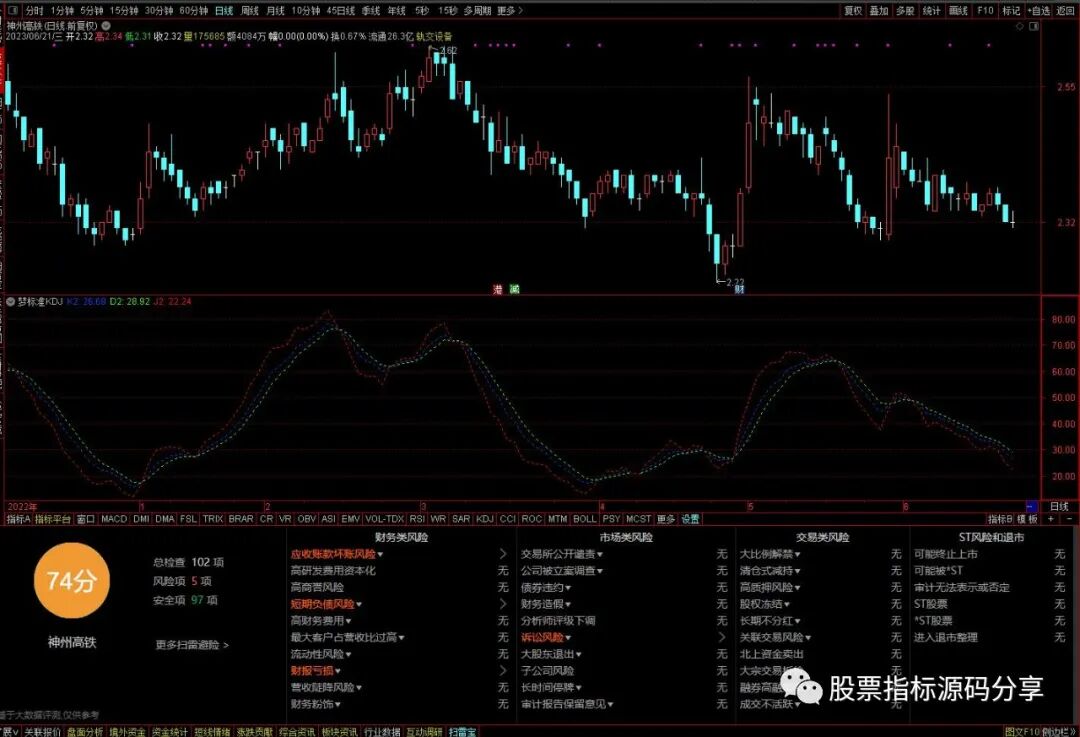Click the minus button beside 模板
The height and width of the screenshot is (737, 1080).
(x=1069, y=519)
